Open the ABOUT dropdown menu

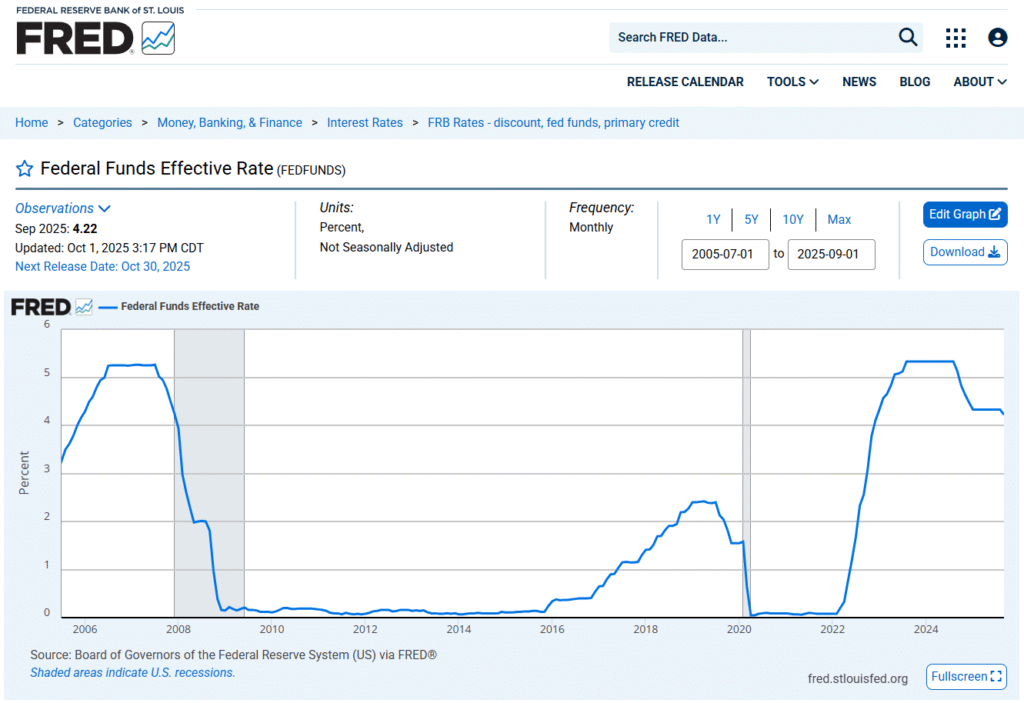coord(979,81)
